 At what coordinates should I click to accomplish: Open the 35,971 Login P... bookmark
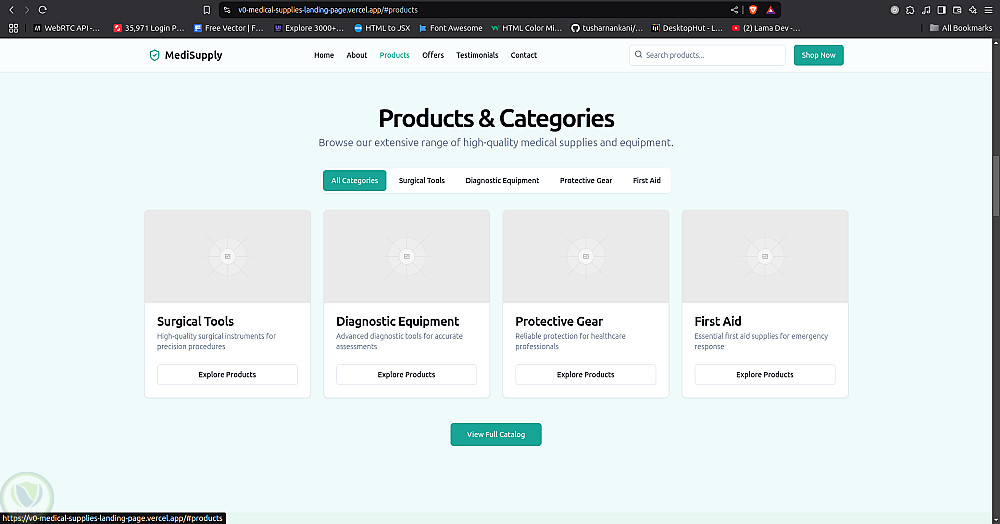(149, 28)
